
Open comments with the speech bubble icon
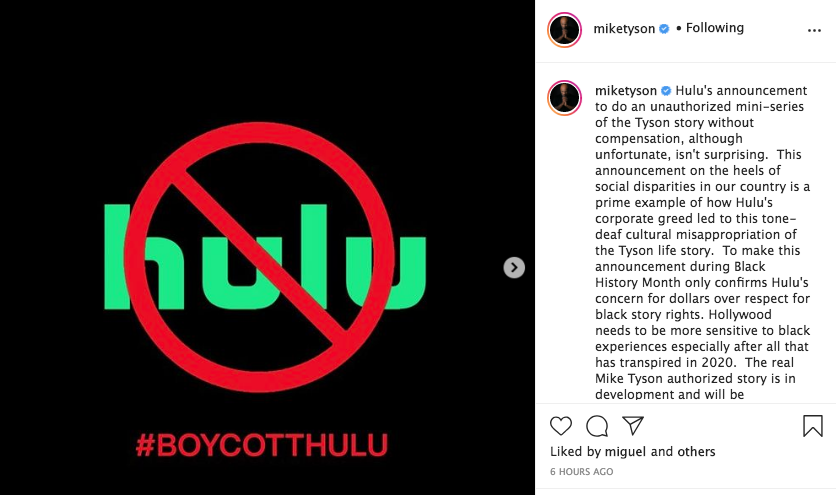click(597, 426)
